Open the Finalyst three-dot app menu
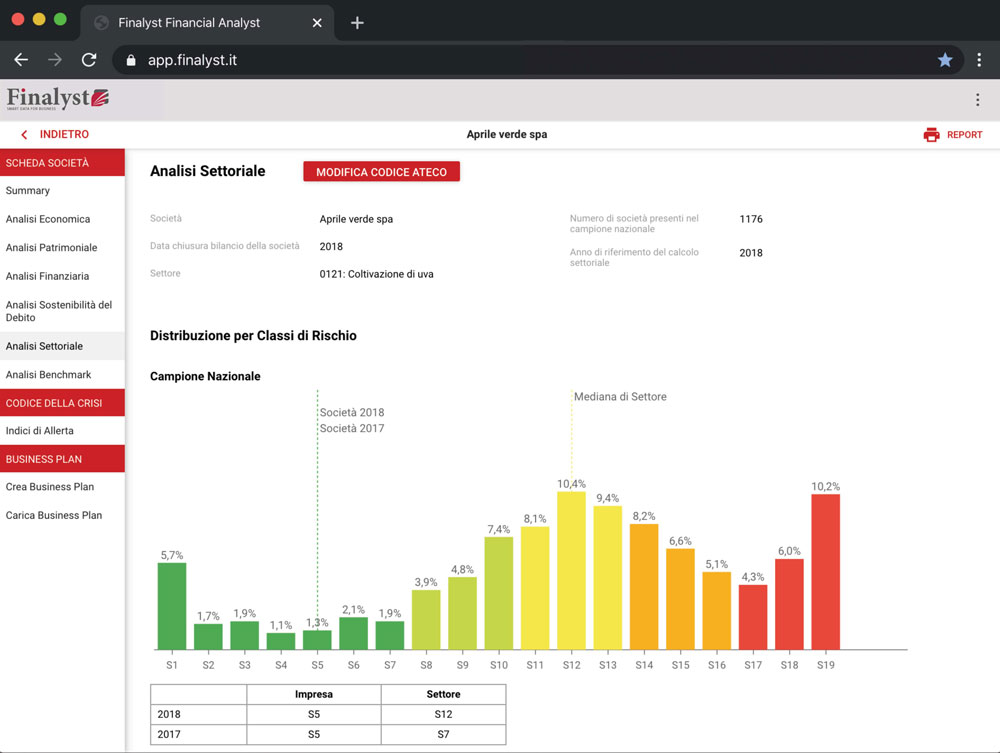Viewport: 1000px width, 753px height. click(977, 100)
